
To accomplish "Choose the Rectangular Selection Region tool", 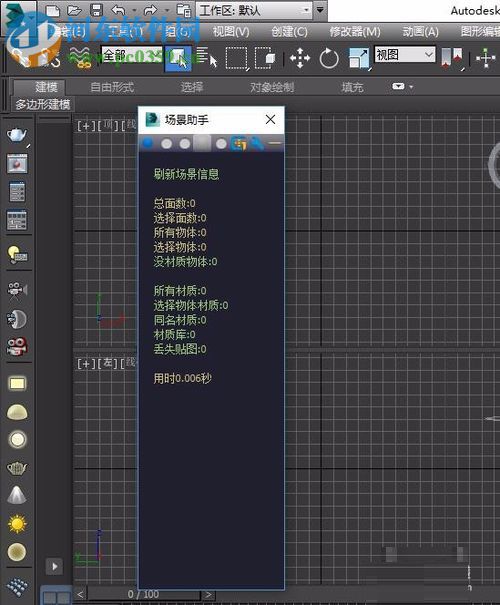I will pos(236,59).
